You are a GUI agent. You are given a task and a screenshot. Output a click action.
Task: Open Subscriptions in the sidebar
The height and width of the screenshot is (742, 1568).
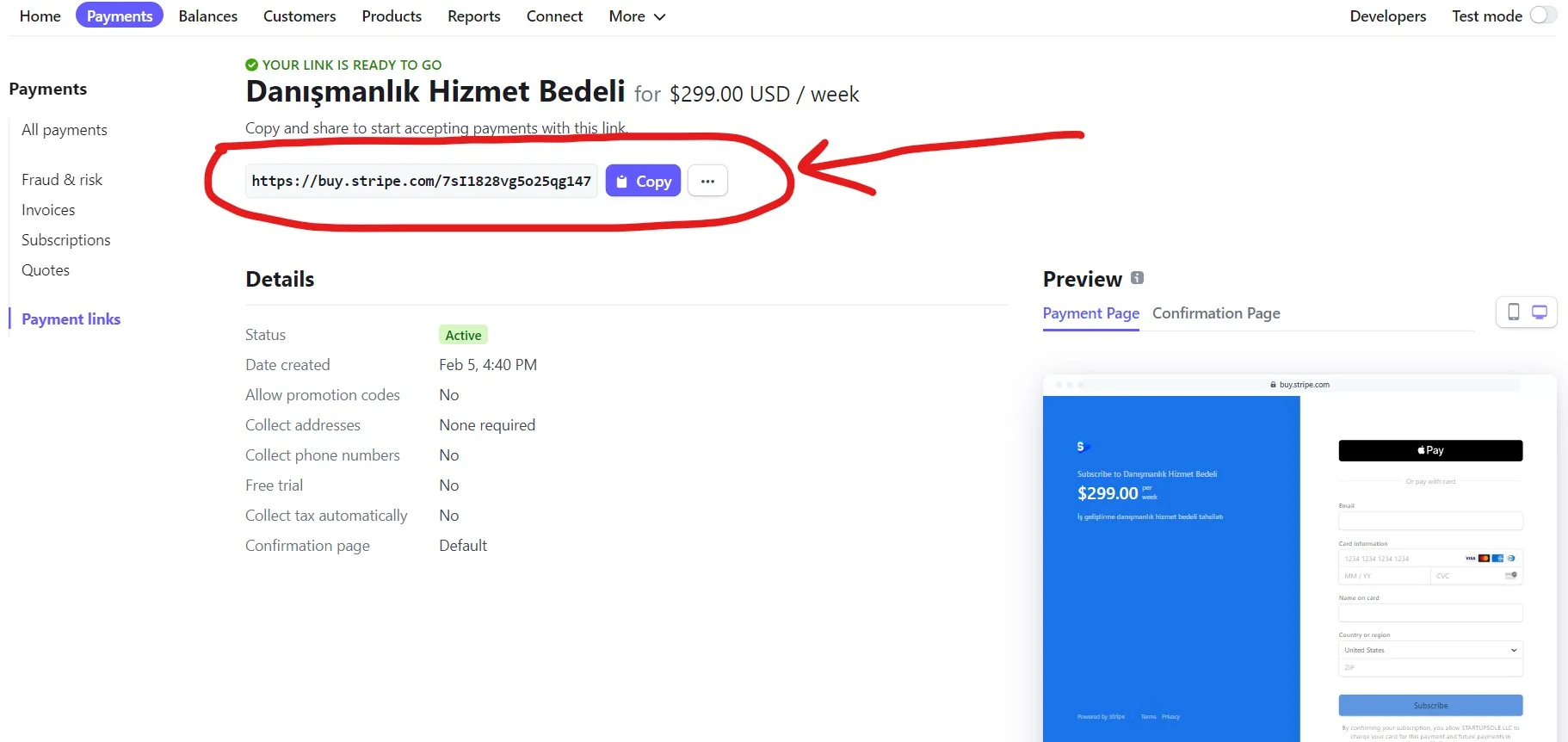tap(65, 240)
